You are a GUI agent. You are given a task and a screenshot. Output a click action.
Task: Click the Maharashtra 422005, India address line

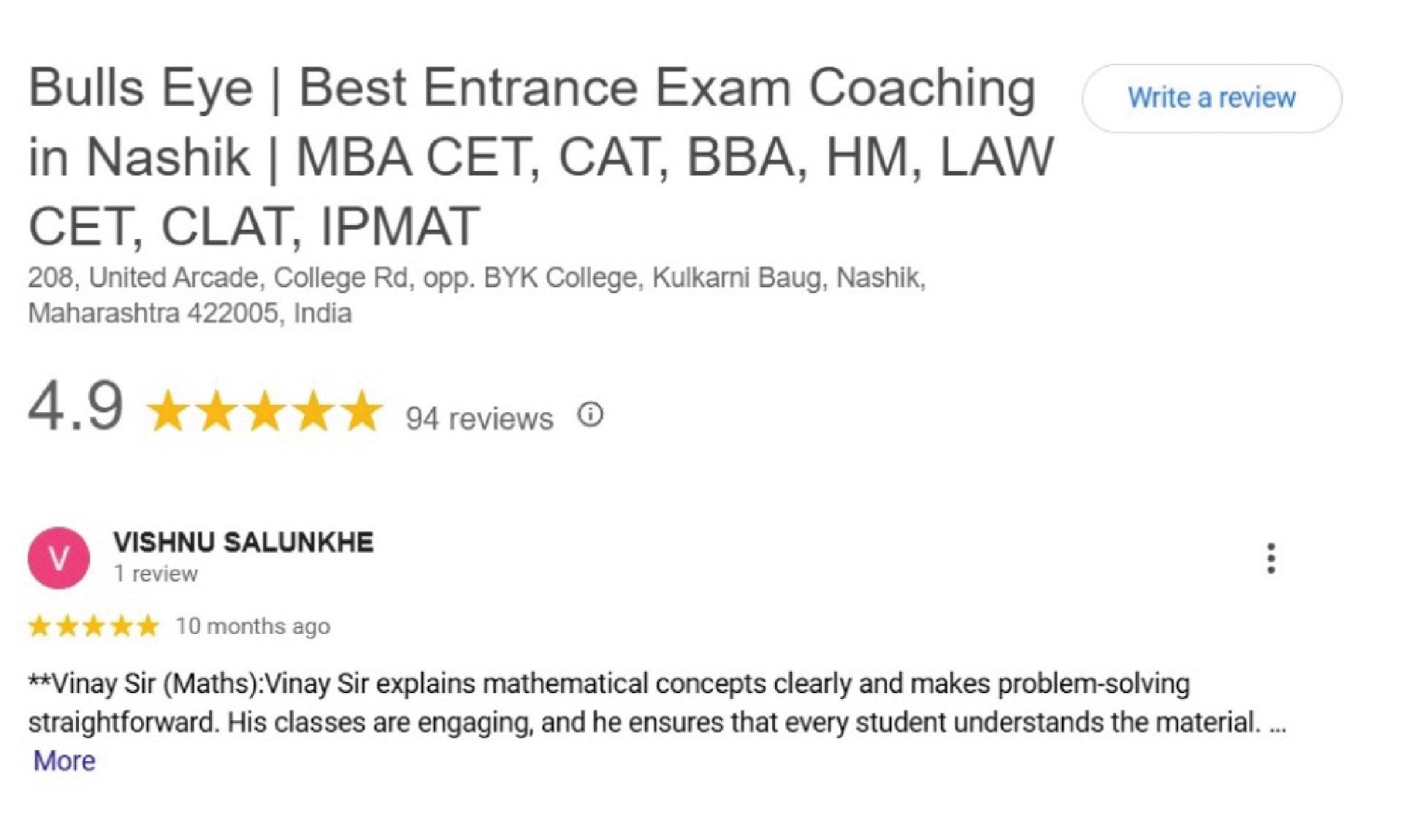(189, 313)
